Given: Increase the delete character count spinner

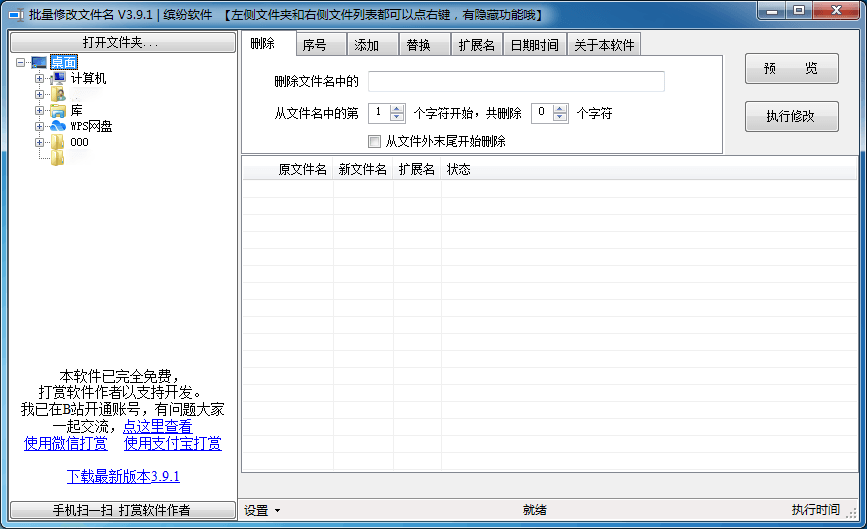Looking at the screenshot, I should [560, 109].
